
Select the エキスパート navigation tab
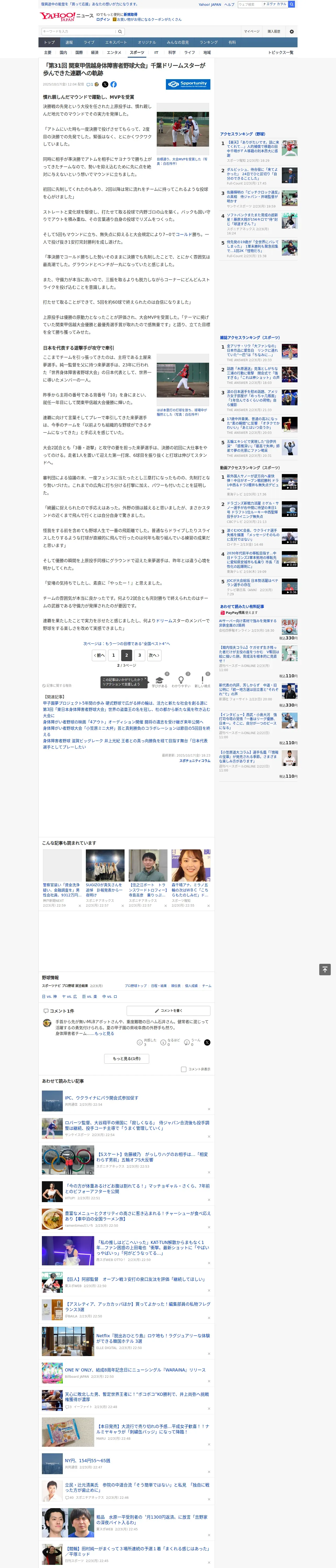116,43
